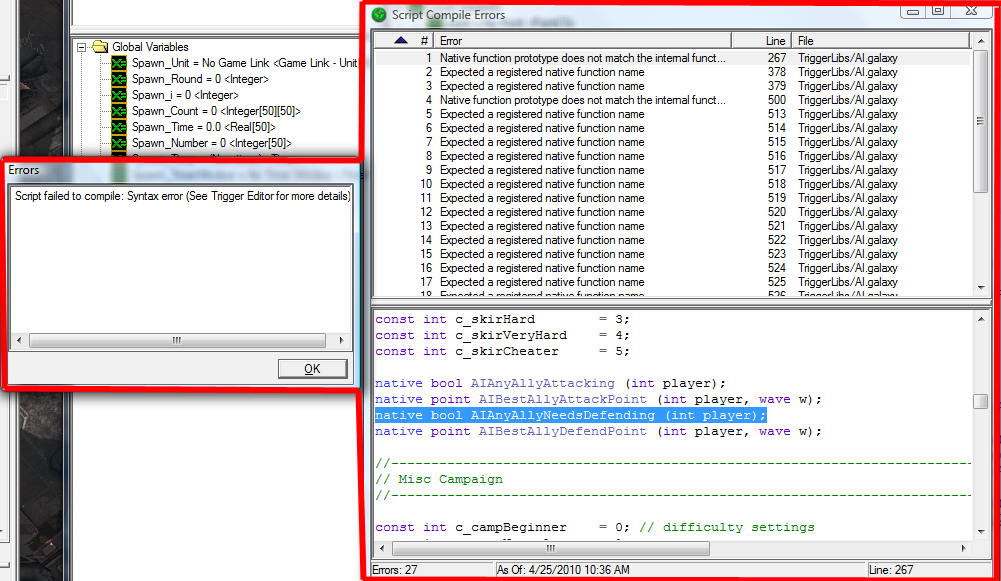Click the code pane horizontal scrollbar thumb

coord(550,548)
